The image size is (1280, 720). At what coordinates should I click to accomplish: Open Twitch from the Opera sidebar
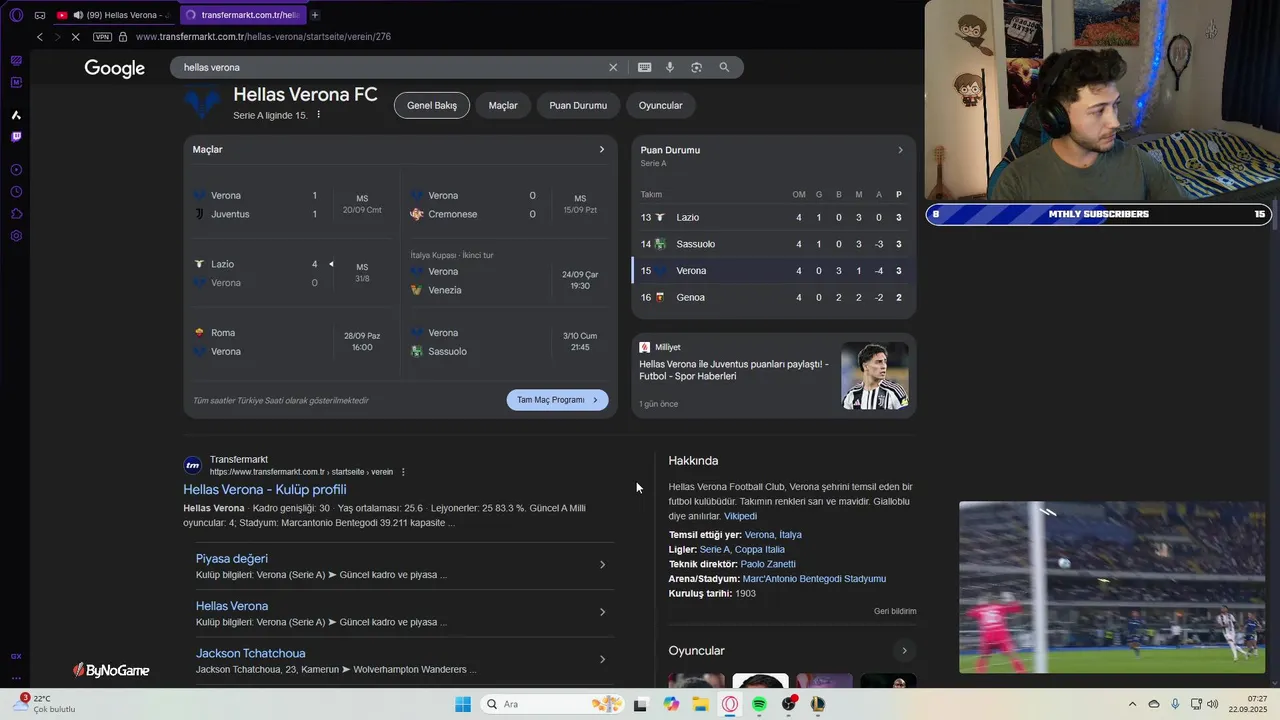(x=16, y=137)
